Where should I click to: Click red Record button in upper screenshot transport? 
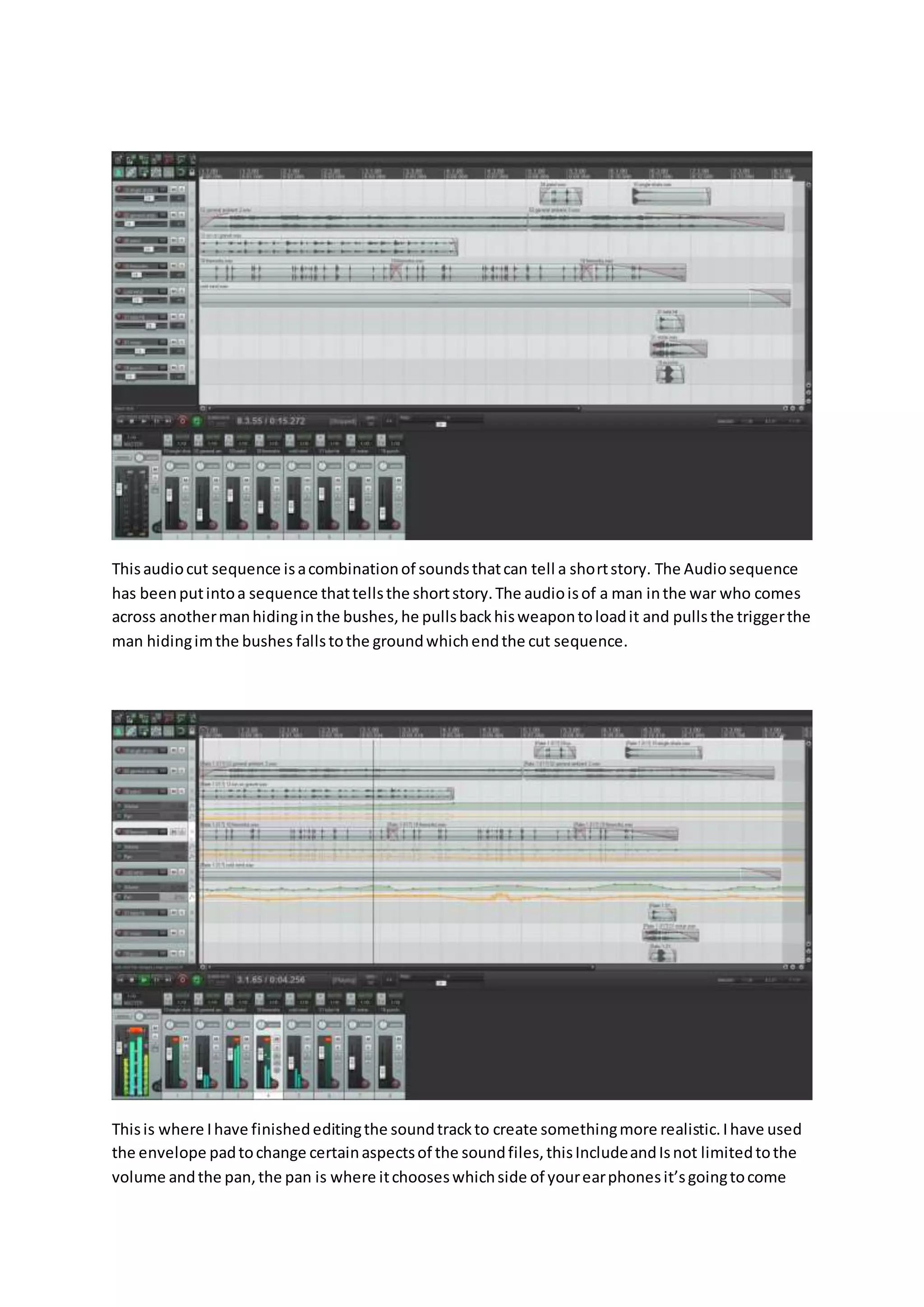[183, 421]
